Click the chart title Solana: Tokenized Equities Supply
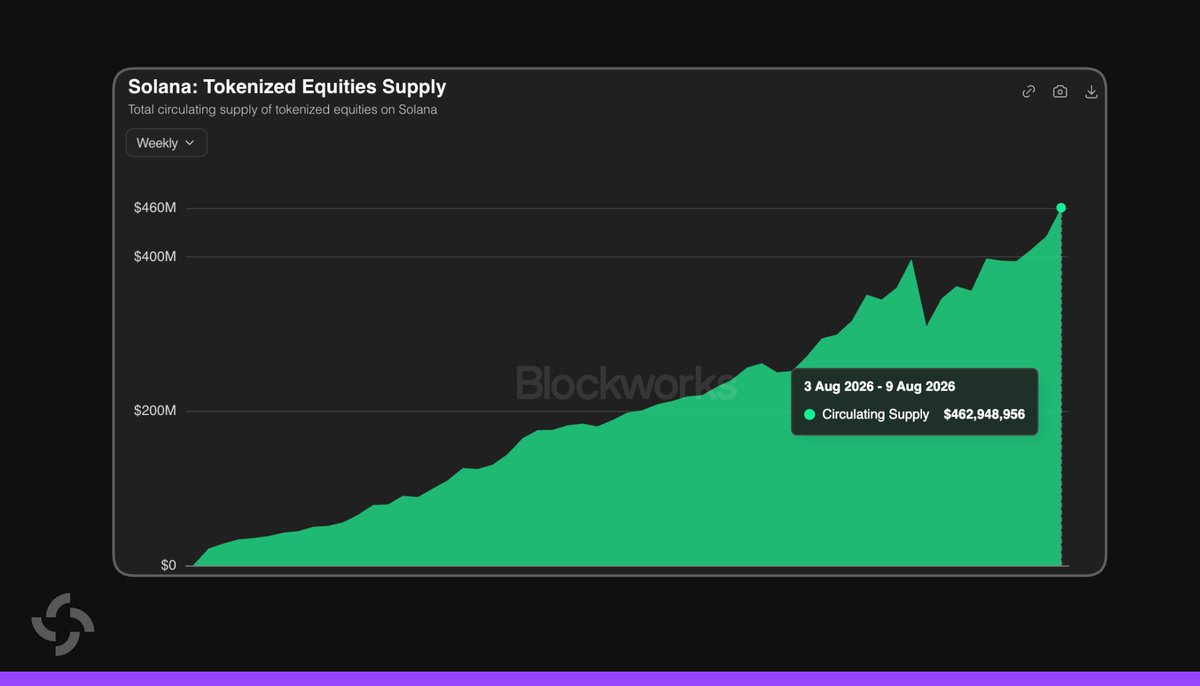 click(287, 87)
